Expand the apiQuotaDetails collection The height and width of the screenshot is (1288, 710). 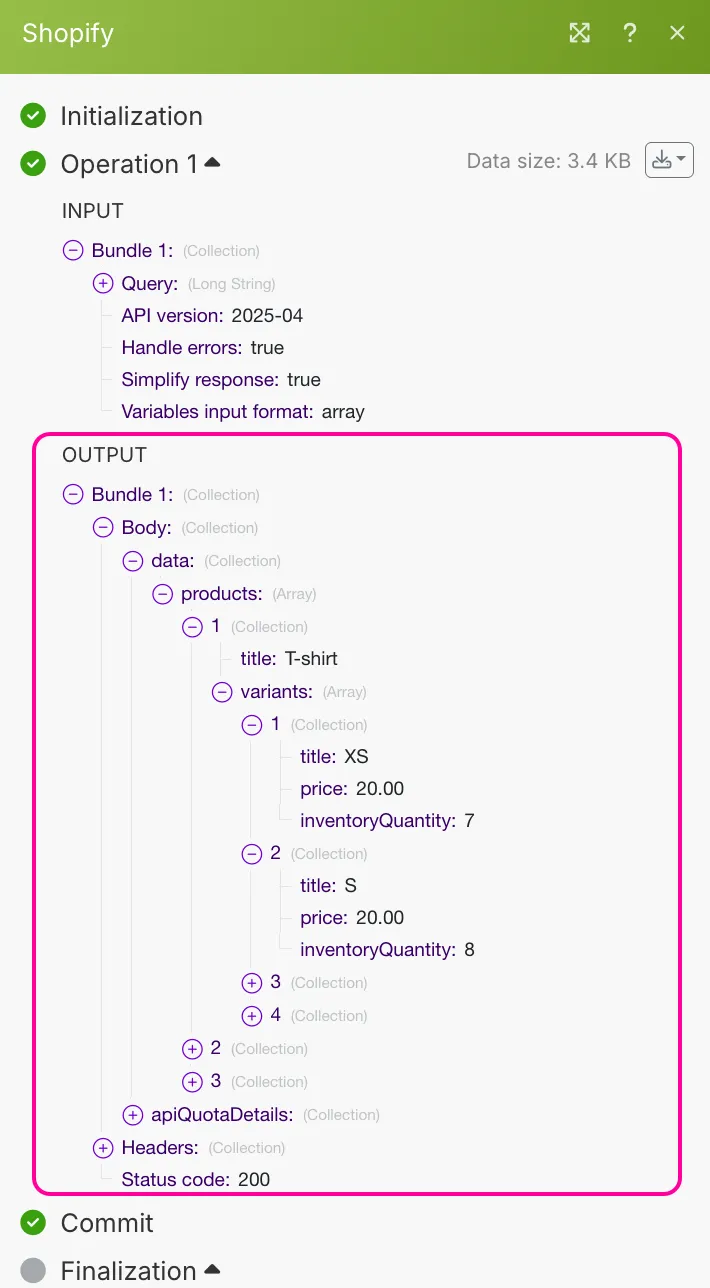132,1114
